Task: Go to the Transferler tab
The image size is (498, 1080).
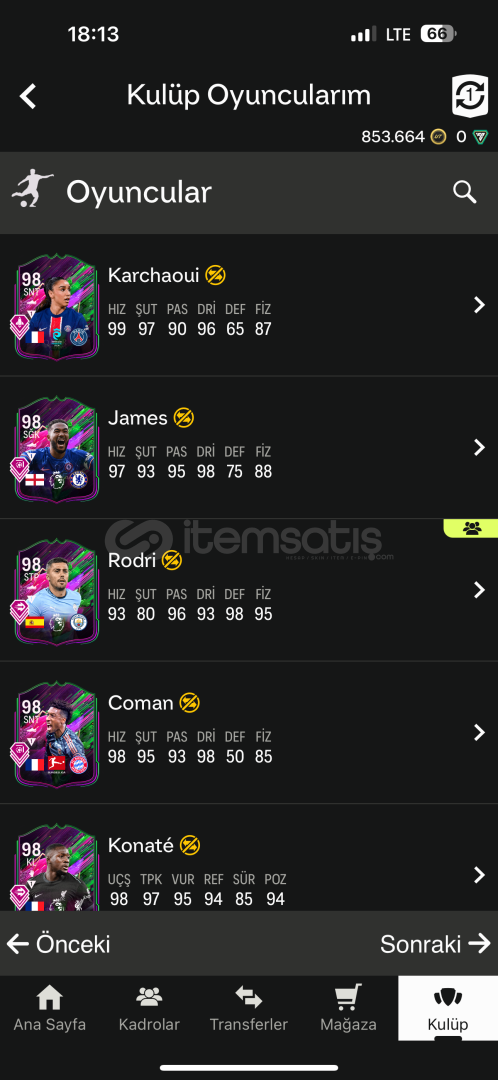Action: (x=249, y=1008)
